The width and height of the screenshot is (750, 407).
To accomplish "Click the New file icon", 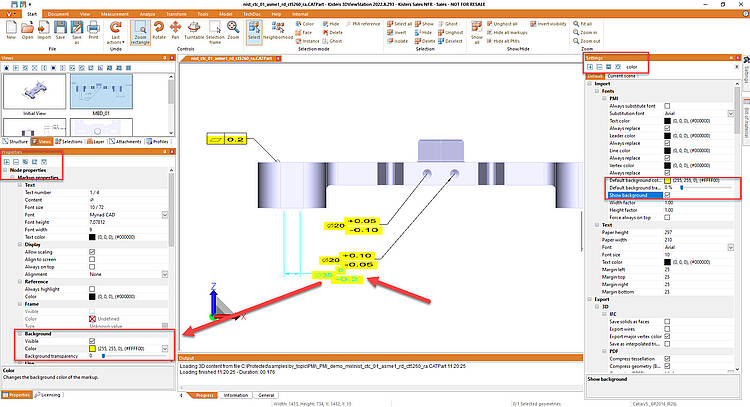I will click(11, 30).
